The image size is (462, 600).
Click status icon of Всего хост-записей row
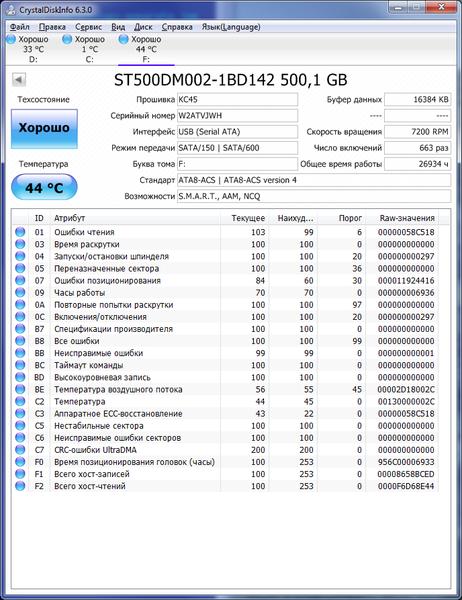tap(20, 474)
